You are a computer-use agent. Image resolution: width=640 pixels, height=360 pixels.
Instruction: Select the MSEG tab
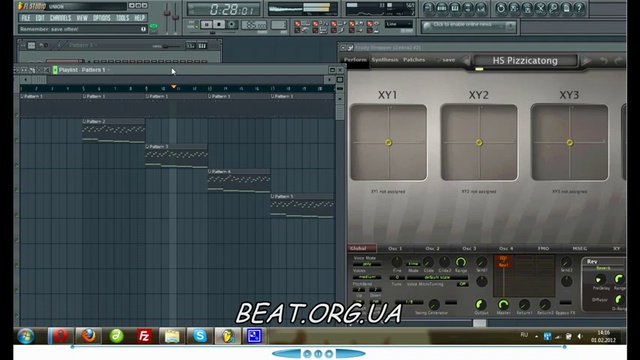580,248
